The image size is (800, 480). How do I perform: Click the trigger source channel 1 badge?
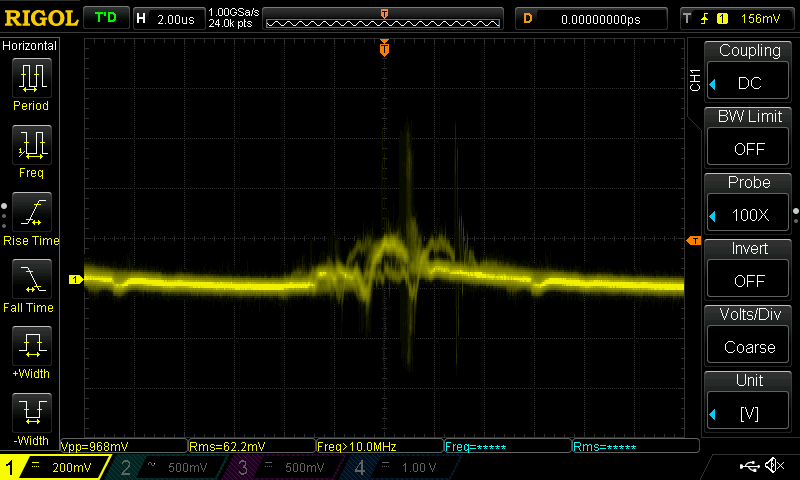point(722,19)
